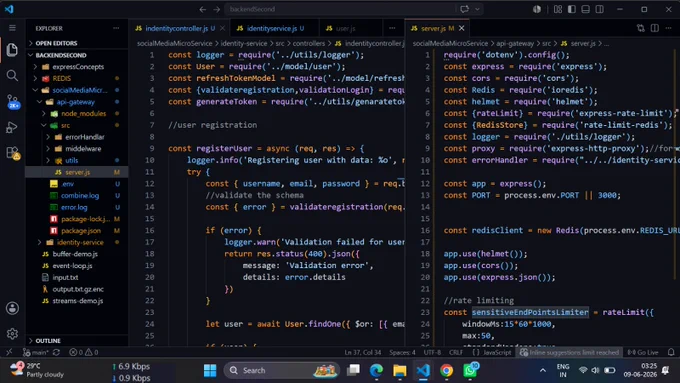Expand the utils folder
Image resolution: width=680 pixels, height=383 pixels.
72,160
